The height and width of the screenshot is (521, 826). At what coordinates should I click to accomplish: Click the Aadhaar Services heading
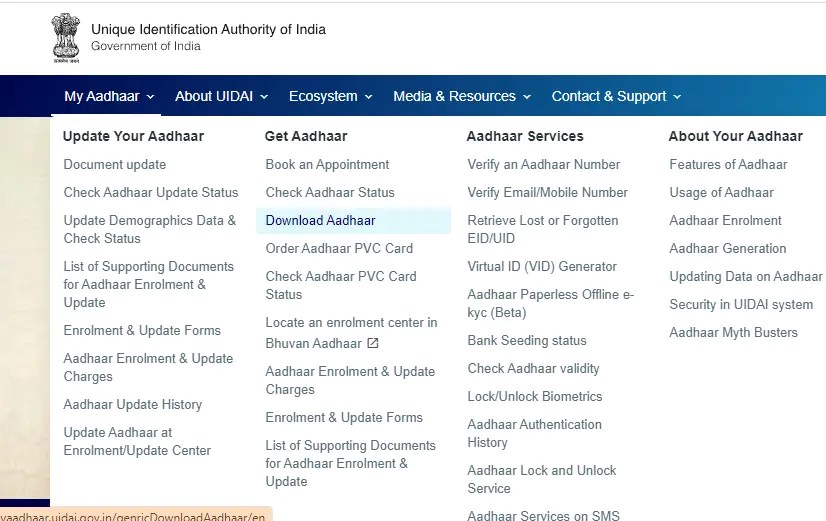525,136
